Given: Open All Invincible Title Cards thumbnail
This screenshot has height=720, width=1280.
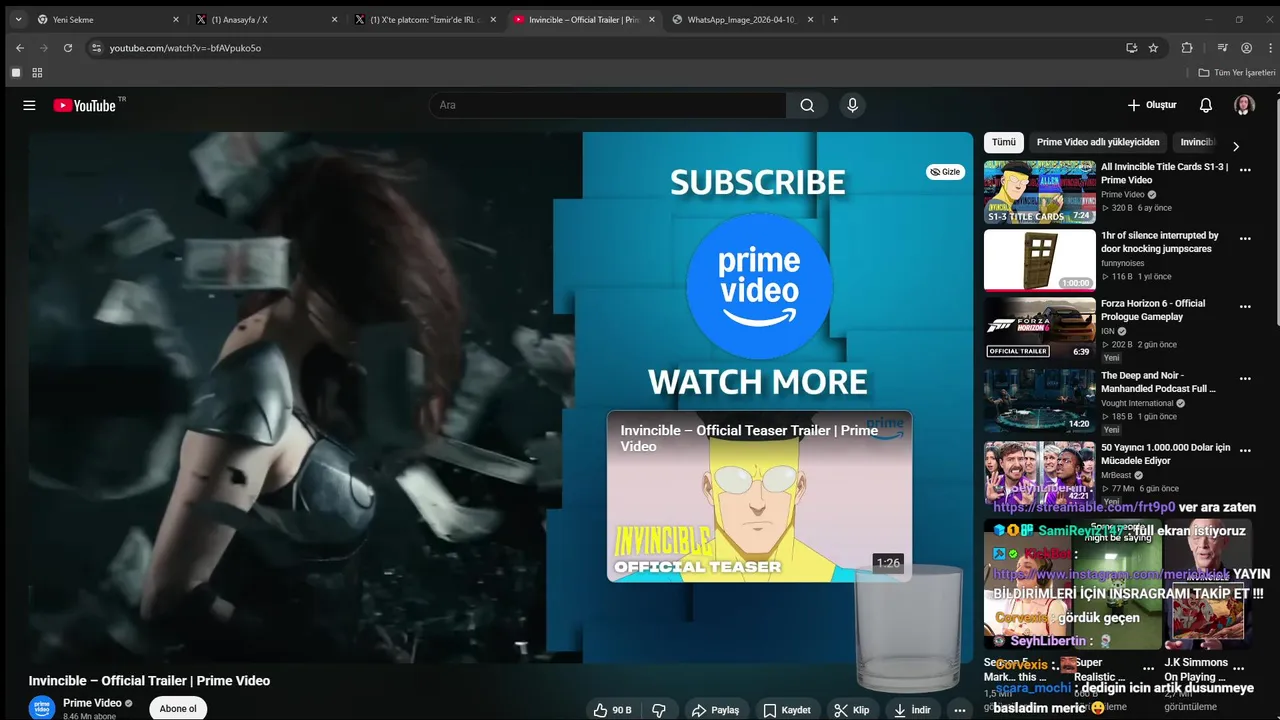Looking at the screenshot, I should [x=1040, y=192].
